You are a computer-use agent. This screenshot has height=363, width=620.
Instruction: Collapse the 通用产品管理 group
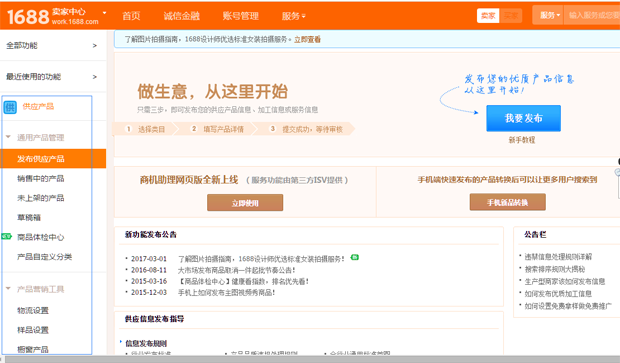click(x=8, y=137)
